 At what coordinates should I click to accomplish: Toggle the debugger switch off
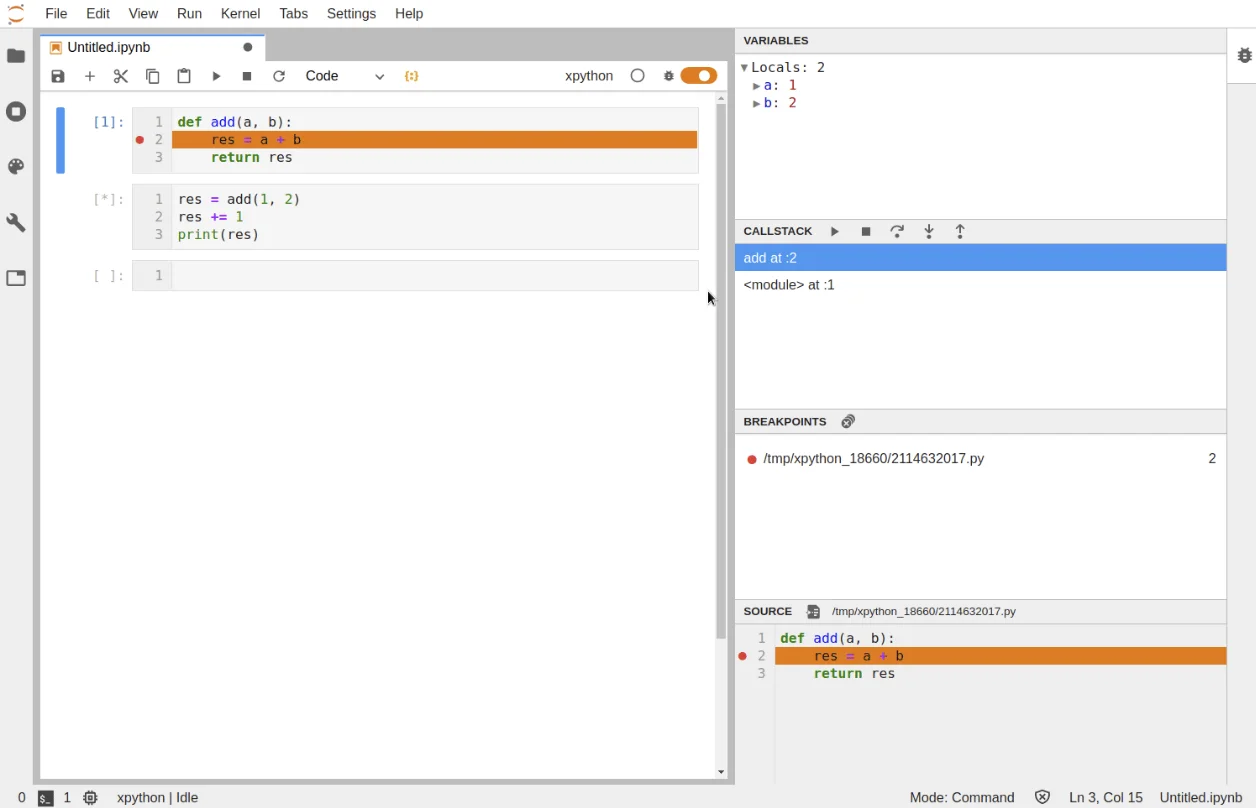pyautogui.click(x=699, y=76)
